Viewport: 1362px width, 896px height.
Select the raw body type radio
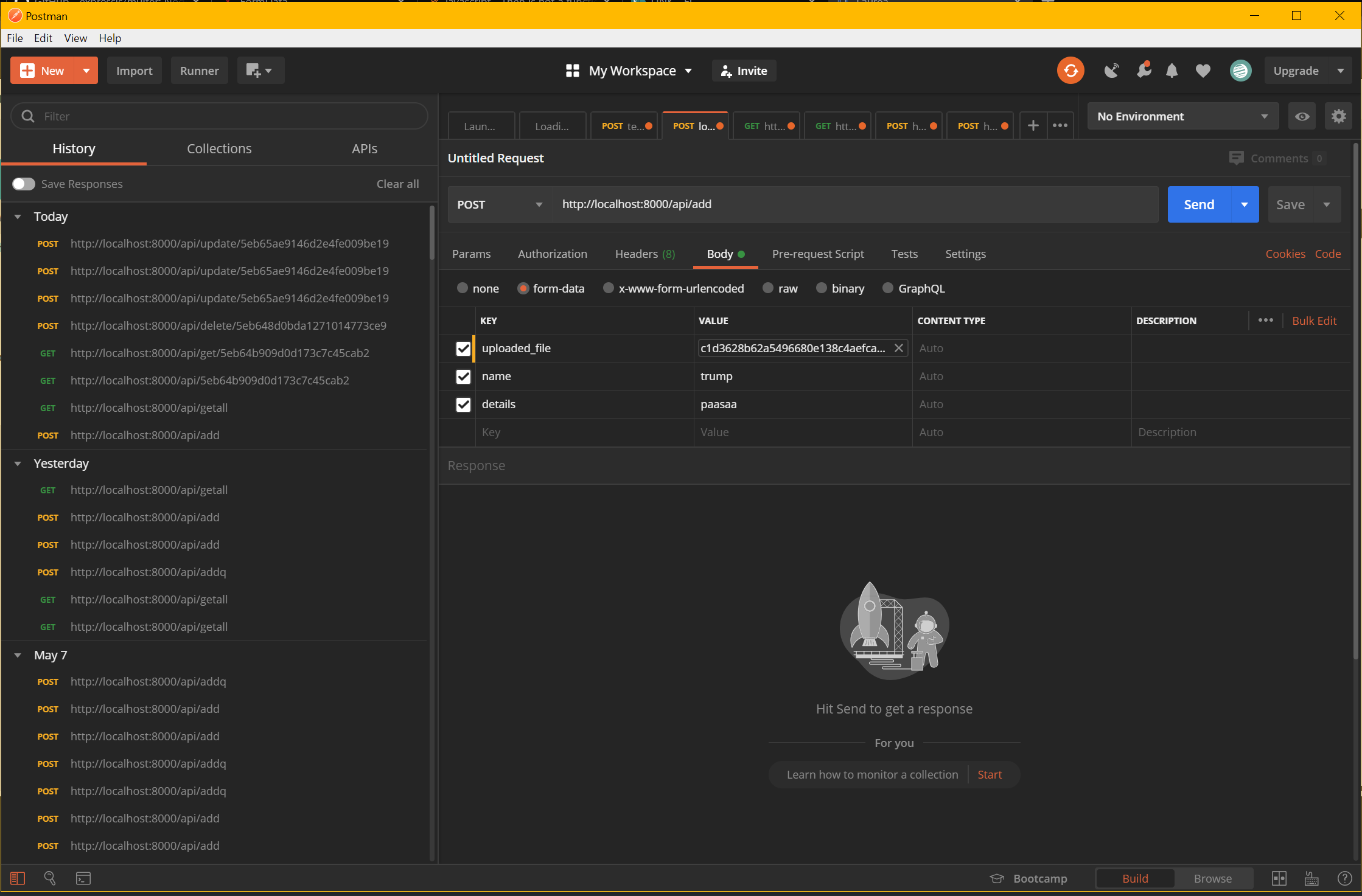point(768,288)
